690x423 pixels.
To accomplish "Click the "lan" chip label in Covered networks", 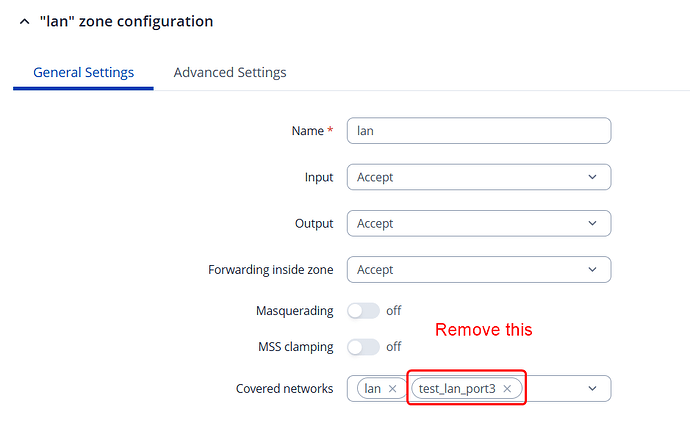I will 372,388.
